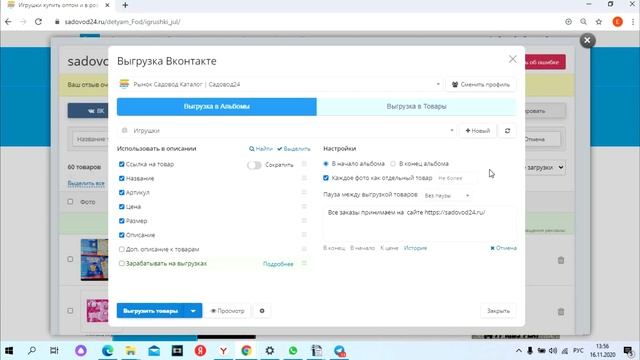Grab the drag handle on the Артикул row
The height and width of the screenshot is (360, 640).
pos(304,192)
